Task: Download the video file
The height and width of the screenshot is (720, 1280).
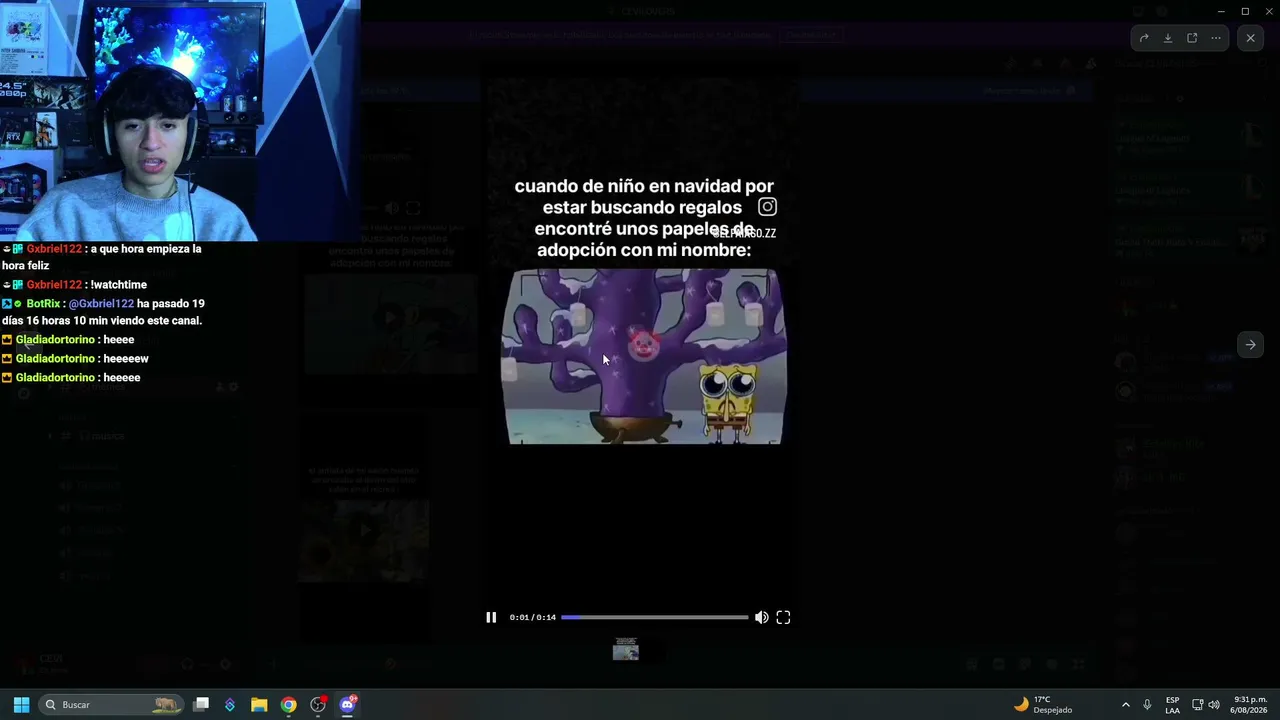Action: [x=1168, y=38]
